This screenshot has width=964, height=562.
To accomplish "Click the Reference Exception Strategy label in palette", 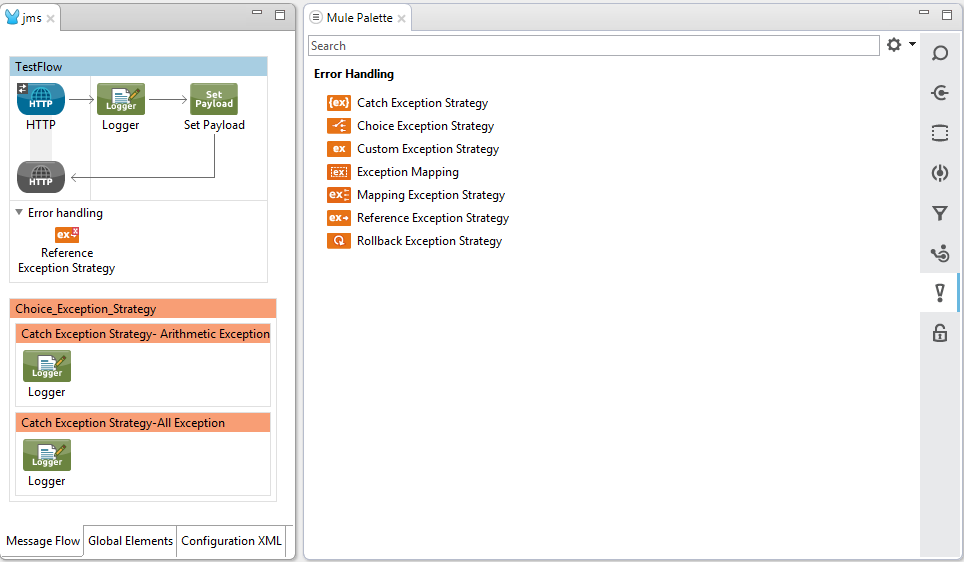I will click(433, 218).
